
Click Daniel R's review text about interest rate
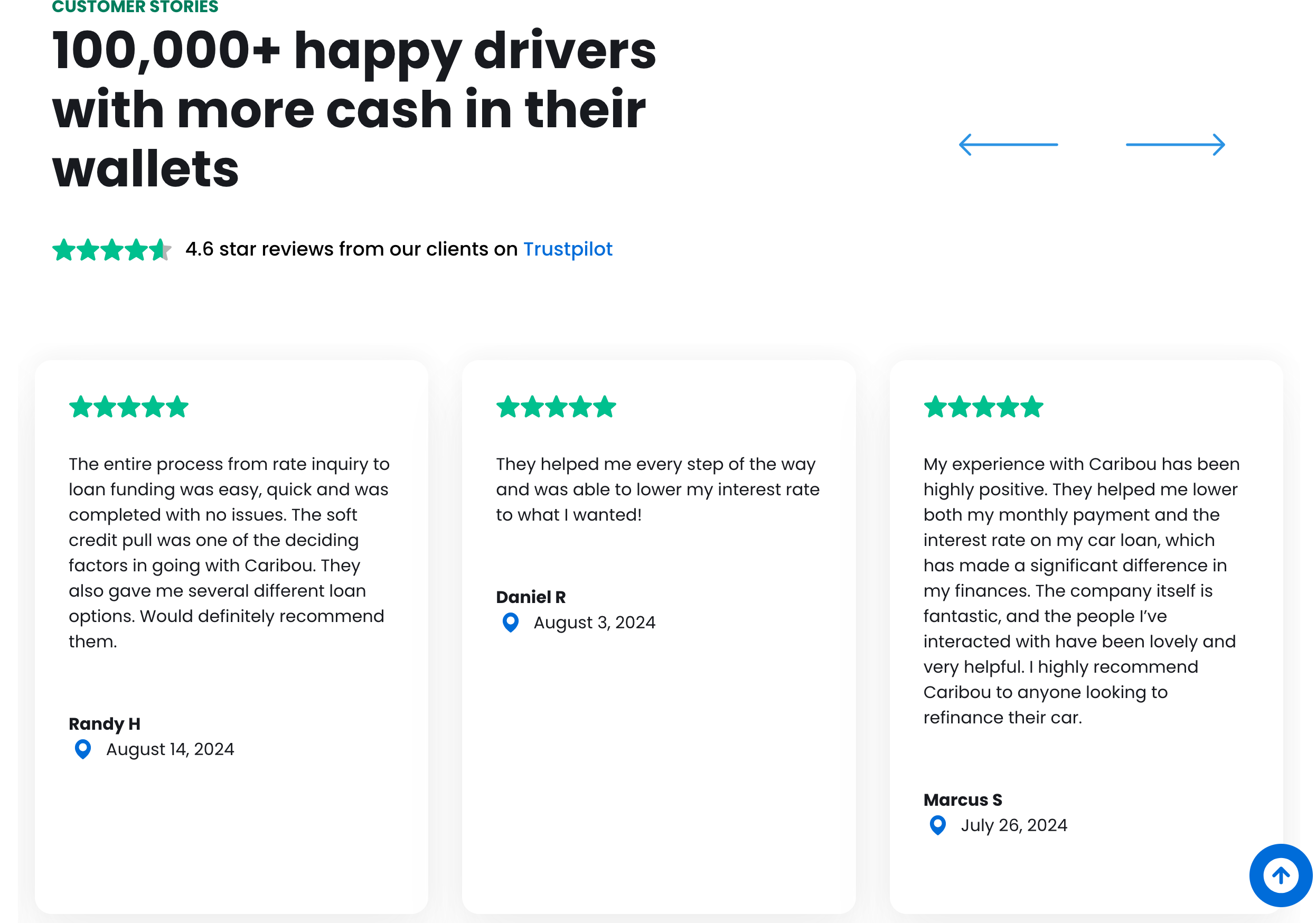point(657,489)
